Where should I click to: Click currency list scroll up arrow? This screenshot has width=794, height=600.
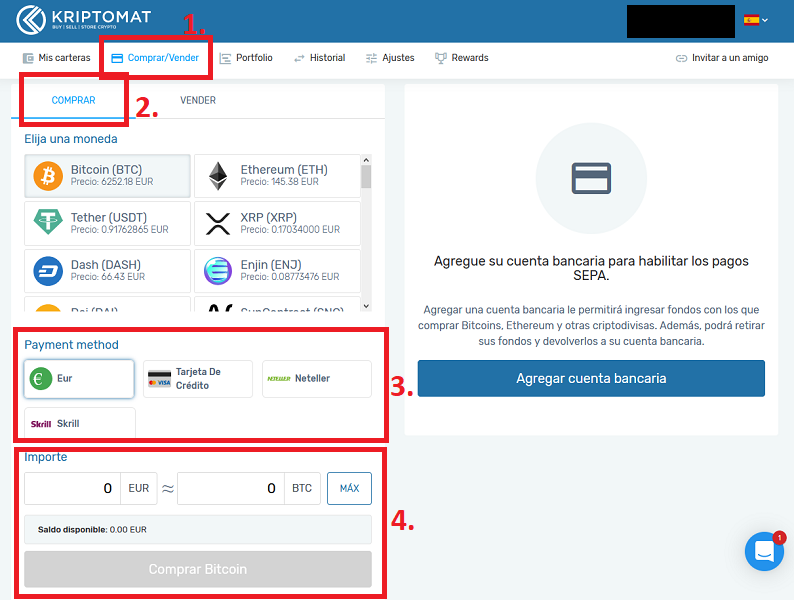[366, 160]
